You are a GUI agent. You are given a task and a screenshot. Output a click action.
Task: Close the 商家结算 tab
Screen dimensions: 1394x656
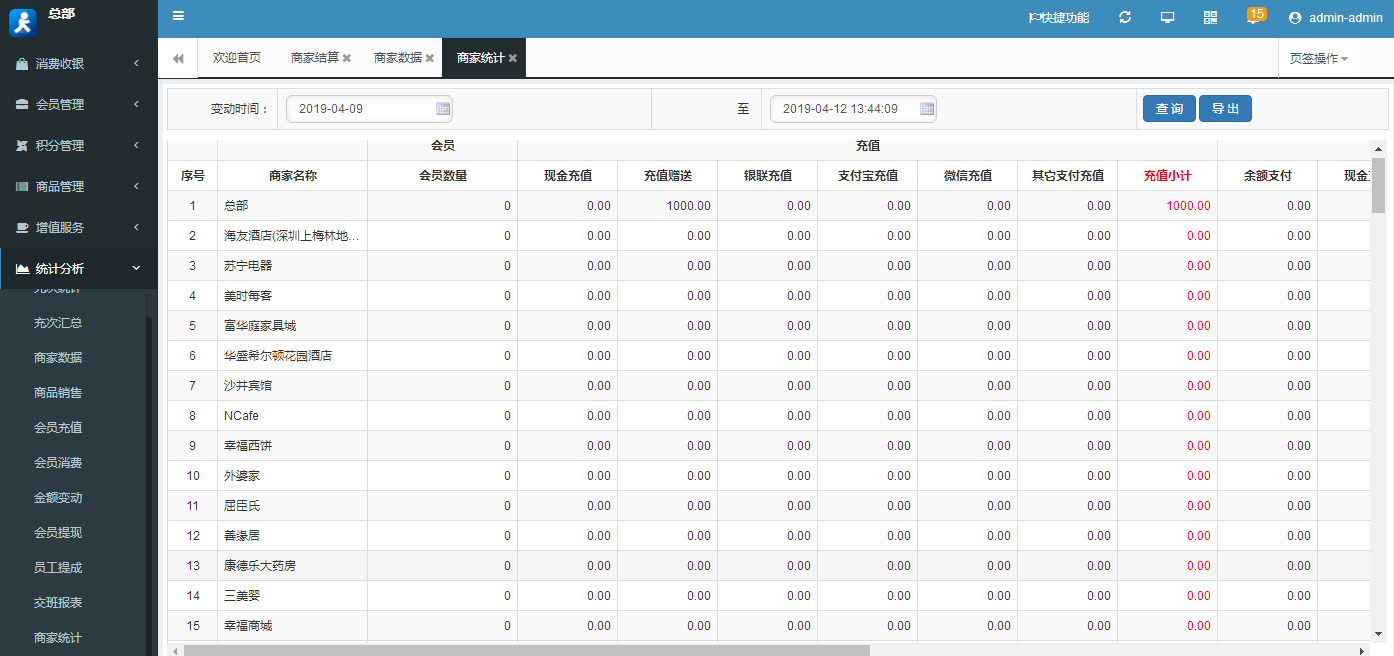pyautogui.click(x=347, y=59)
